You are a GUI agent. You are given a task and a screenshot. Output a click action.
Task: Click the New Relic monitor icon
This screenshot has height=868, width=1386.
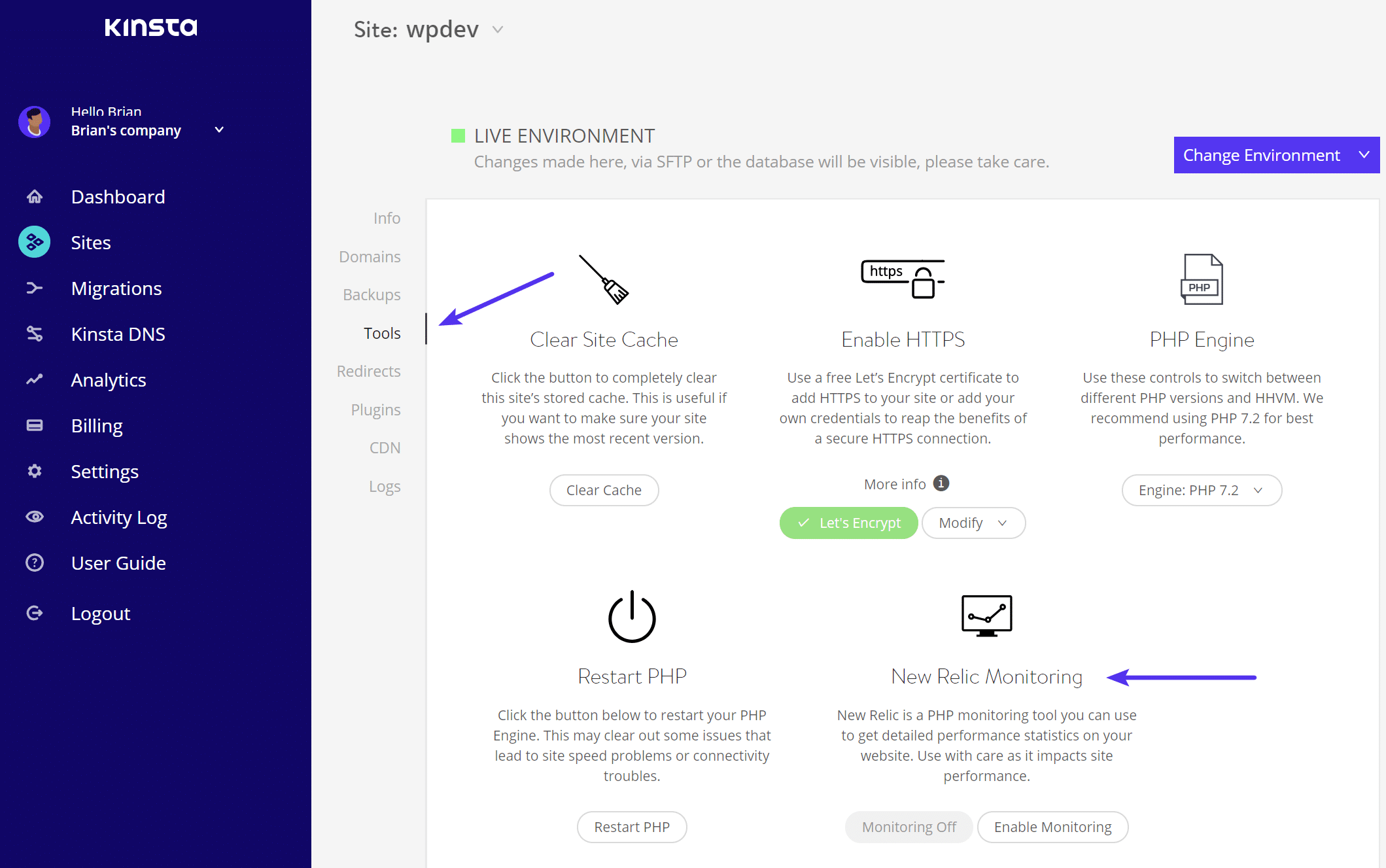(x=986, y=616)
